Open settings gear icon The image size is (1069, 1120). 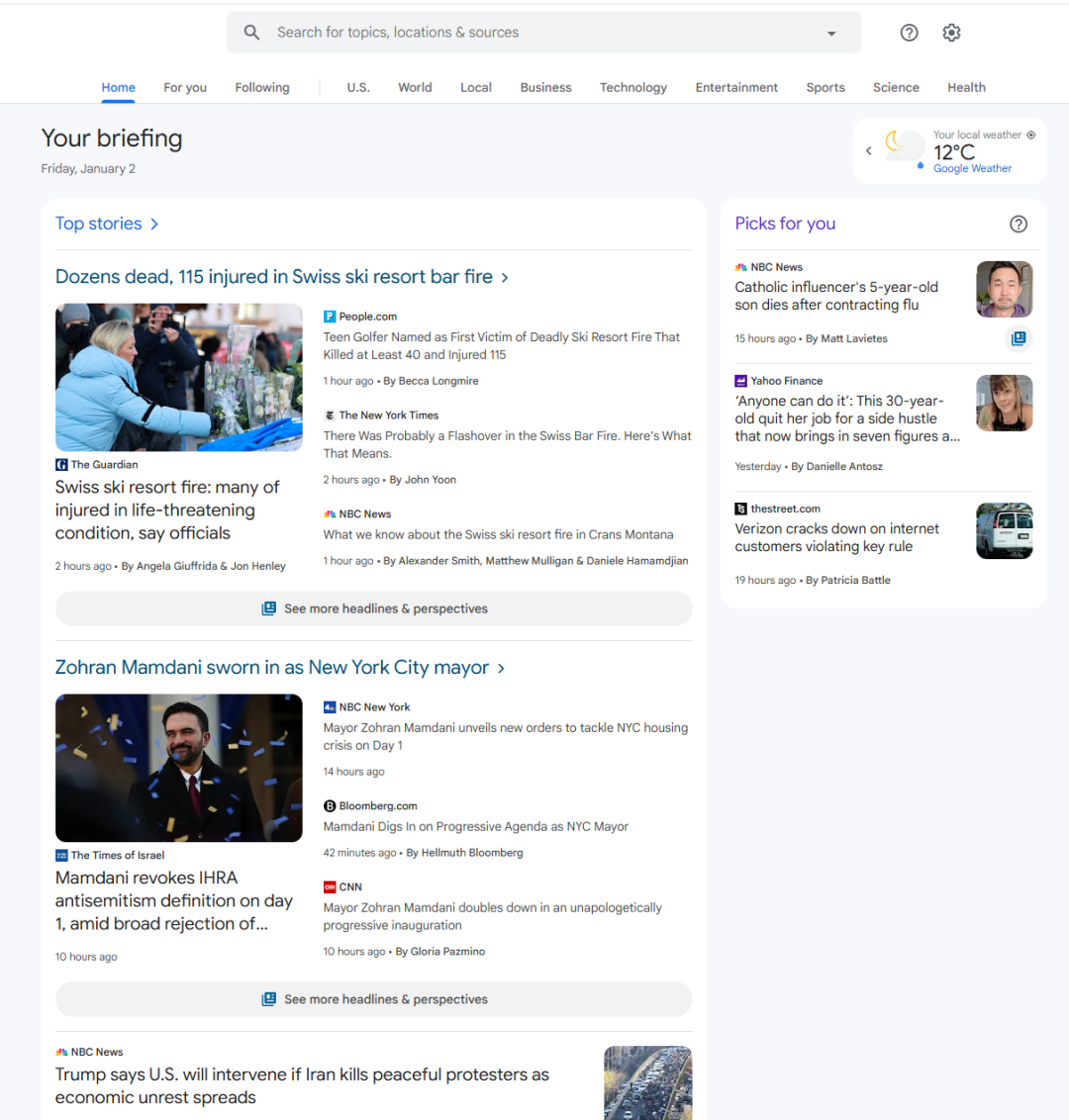point(951,33)
